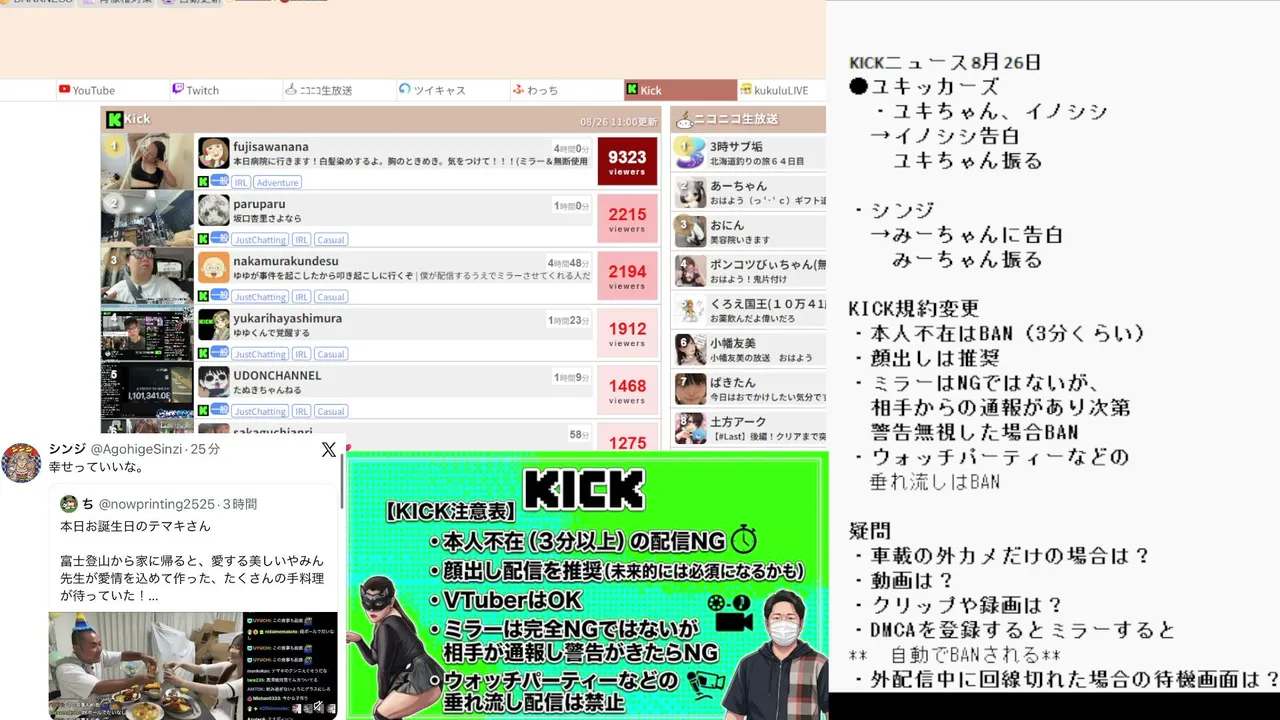Click Kick icon under paruparu's row
Image resolution: width=1280 pixels, height=720 pixels.
[203, 239]
